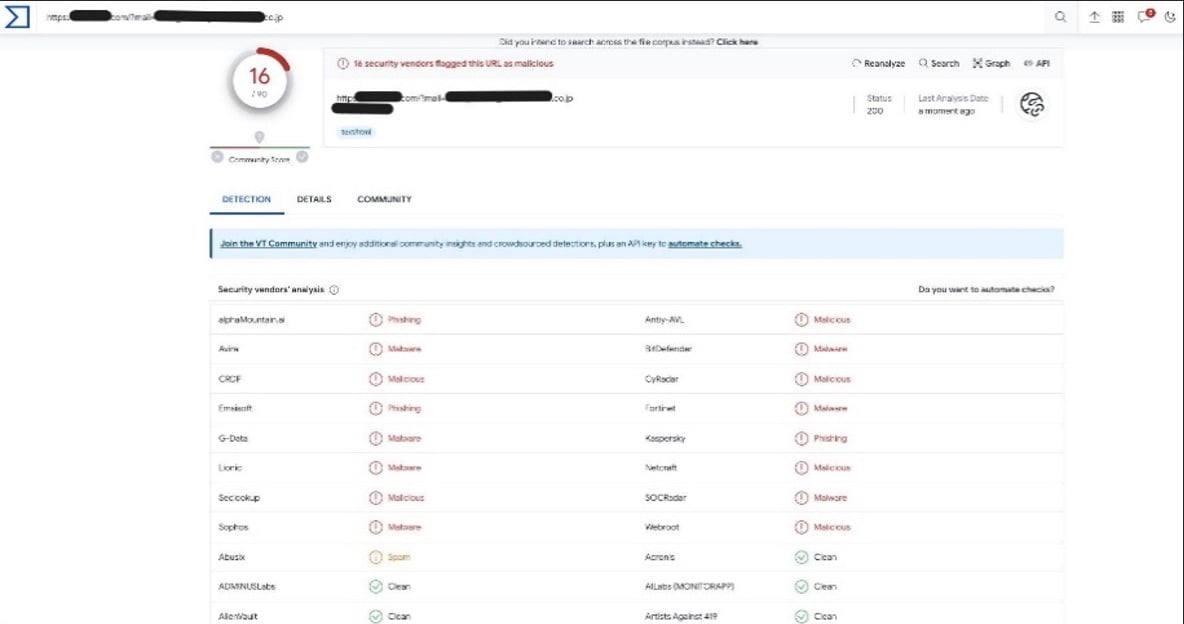1184x624 pixels.
Task: Switch to the DETAILS tab
Action: (x=314, y=199)
